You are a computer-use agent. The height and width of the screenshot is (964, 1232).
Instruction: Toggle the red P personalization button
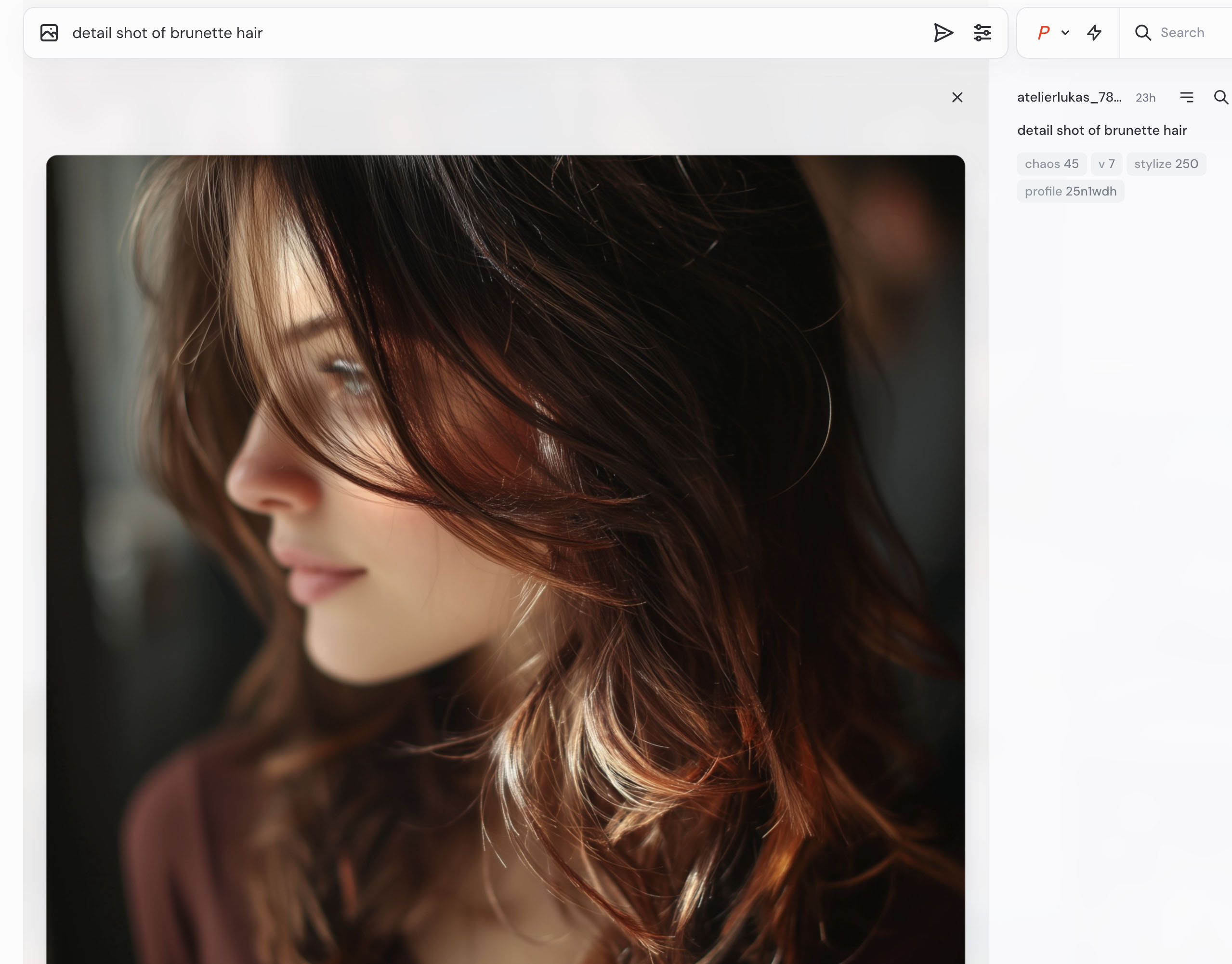(x=1043, y=33)
